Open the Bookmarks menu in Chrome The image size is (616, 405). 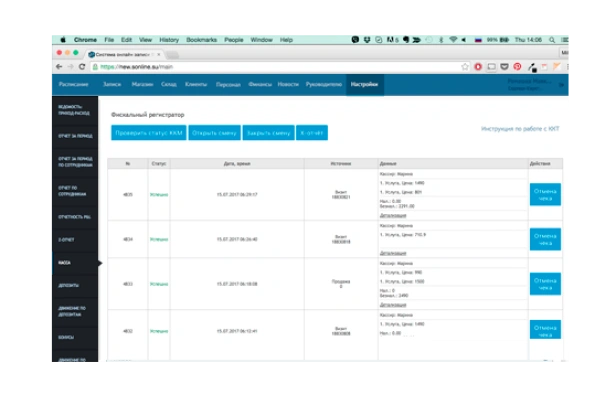pyautogui.click(x=199, y=39)
